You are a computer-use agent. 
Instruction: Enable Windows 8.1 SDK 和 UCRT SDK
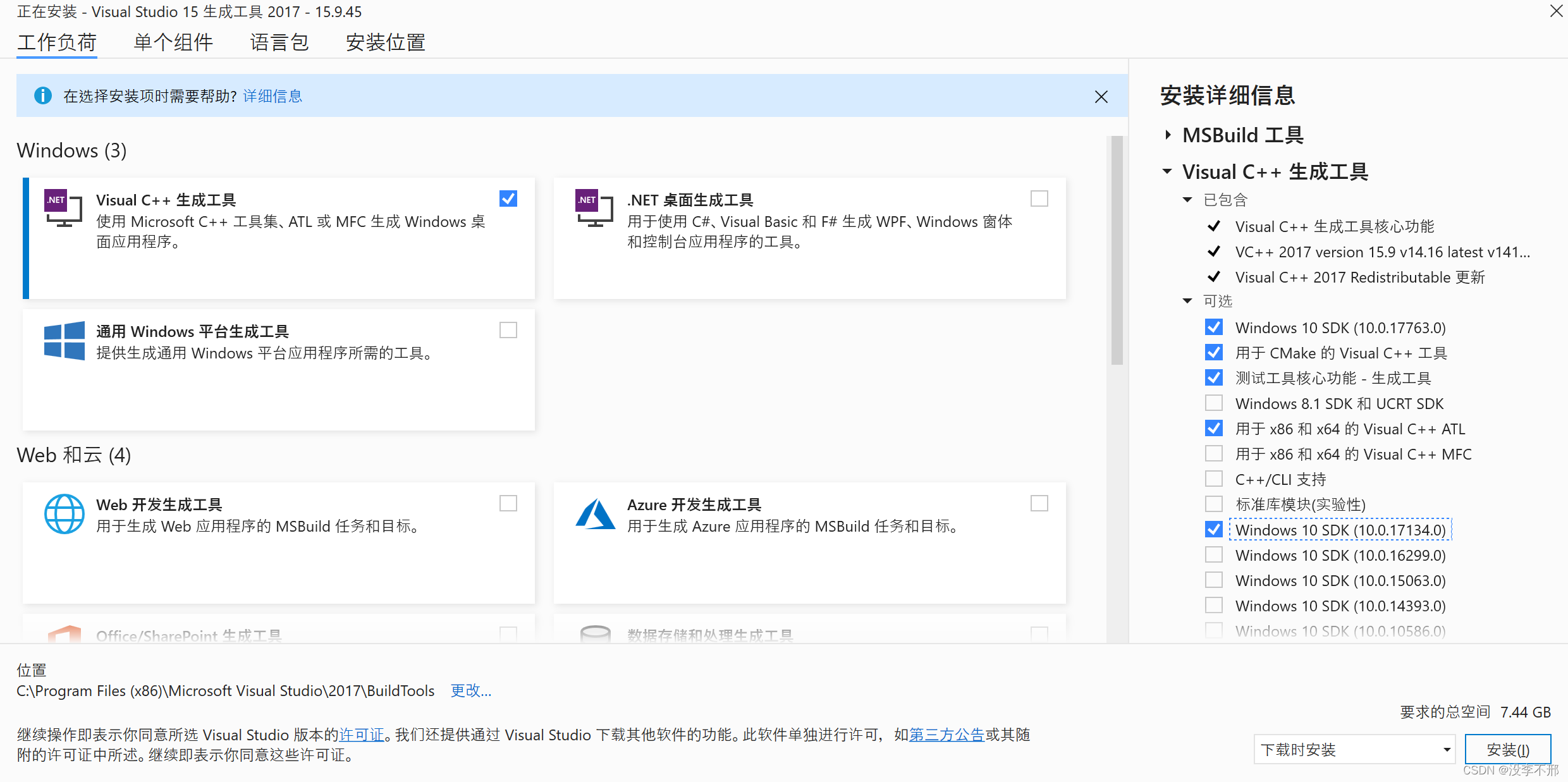tap(1213, 403)
